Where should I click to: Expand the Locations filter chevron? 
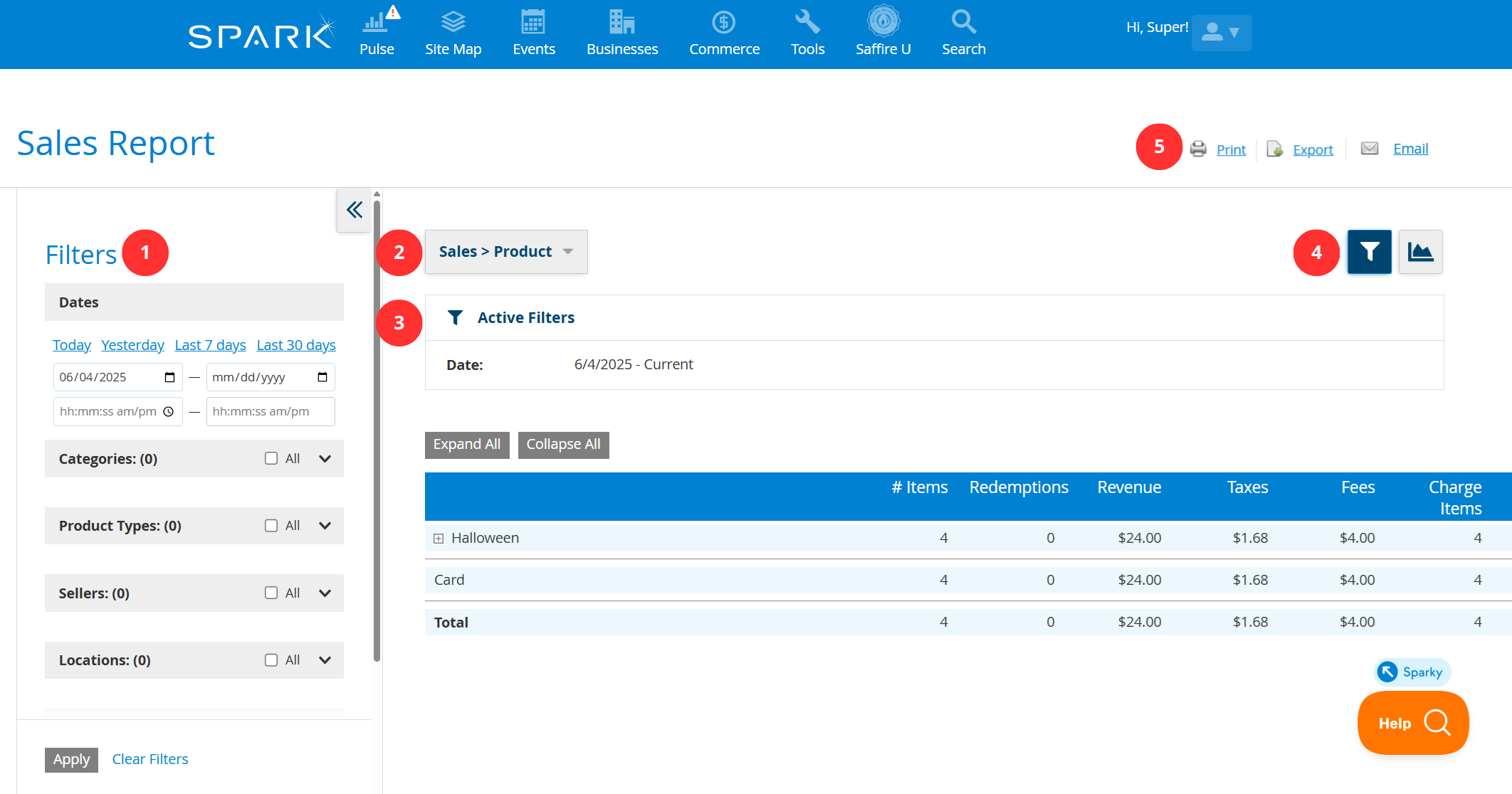click(325, 660)
